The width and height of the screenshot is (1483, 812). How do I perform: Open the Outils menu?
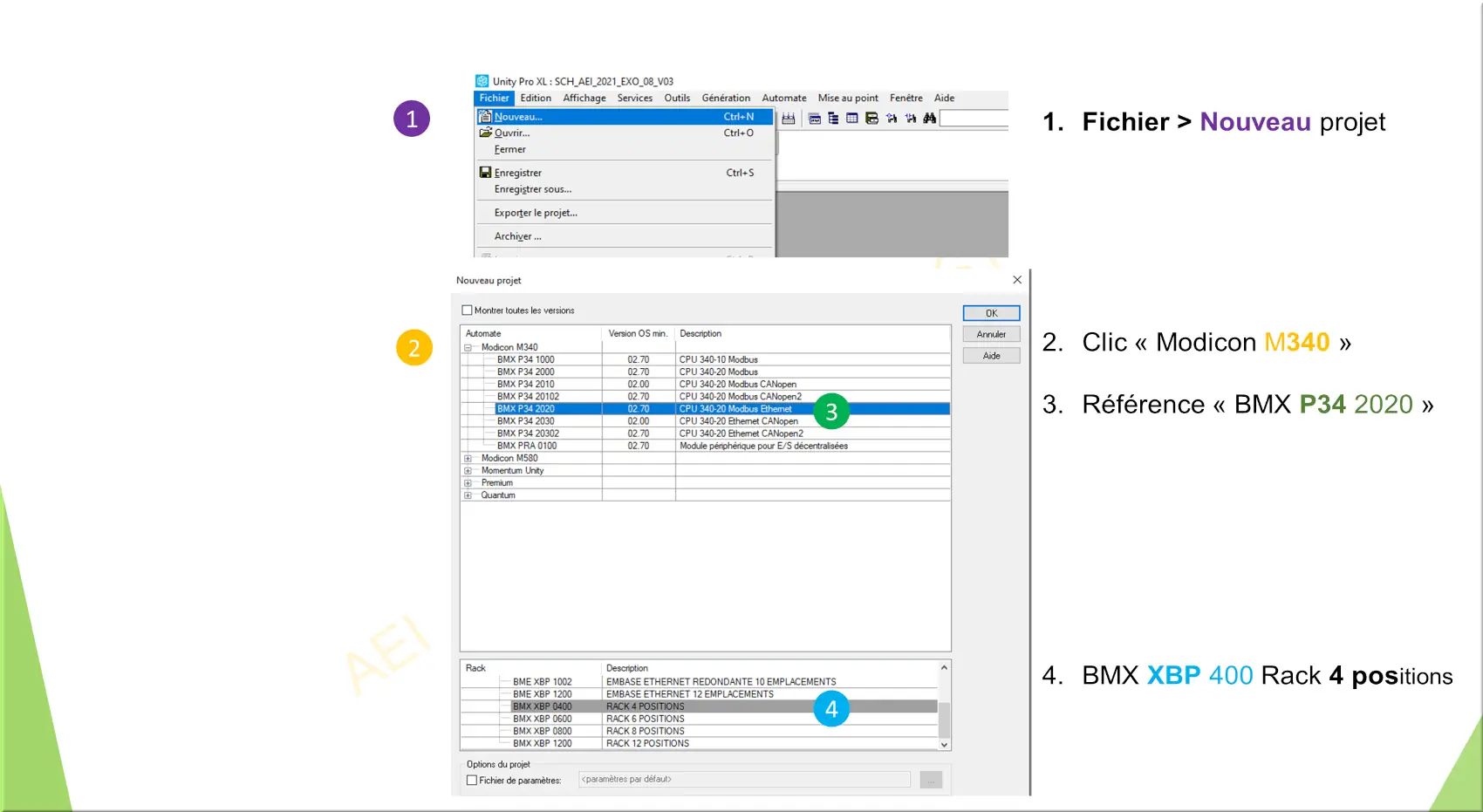pos(677,98)
